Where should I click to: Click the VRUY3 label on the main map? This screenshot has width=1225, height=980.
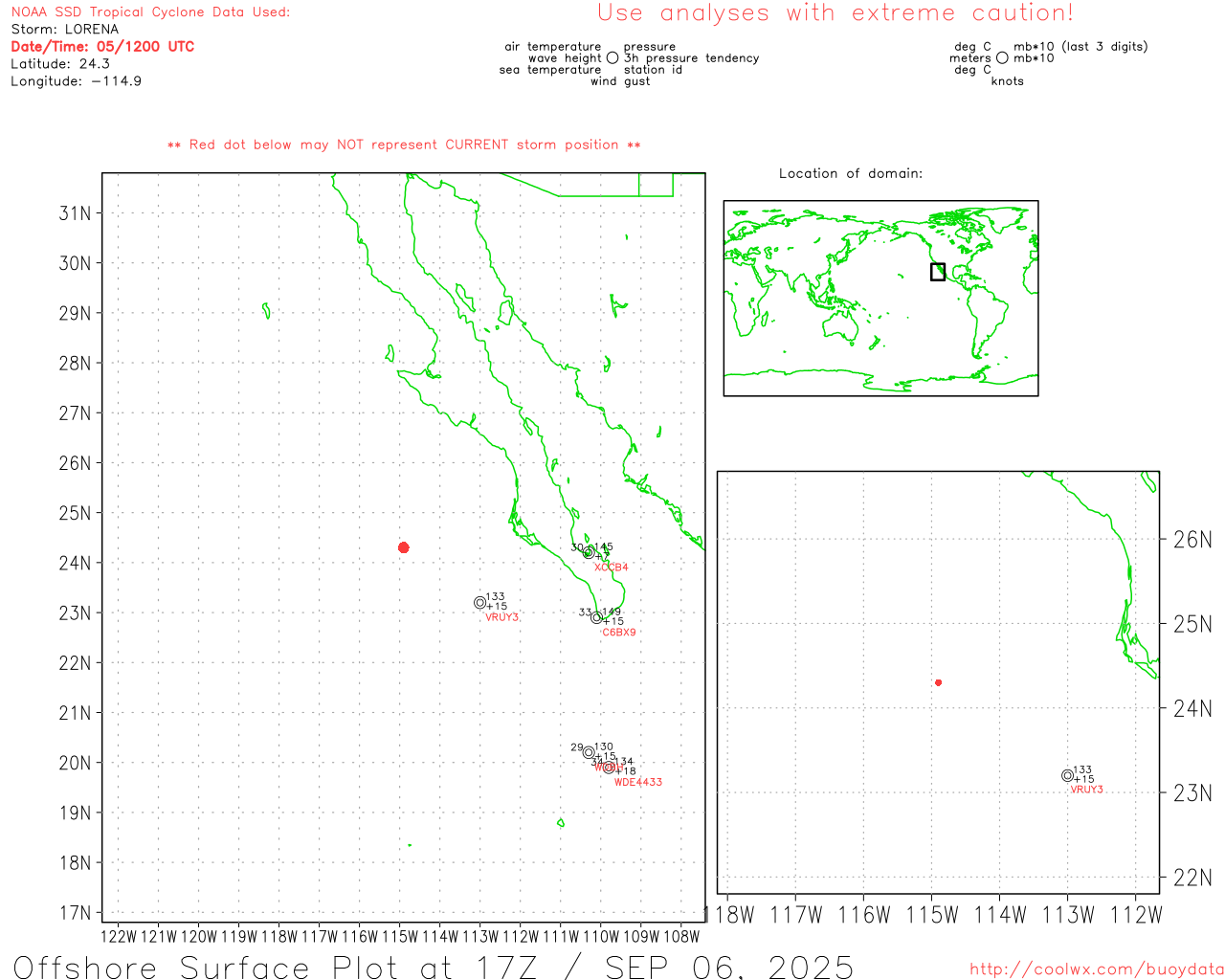pos(502,617)
